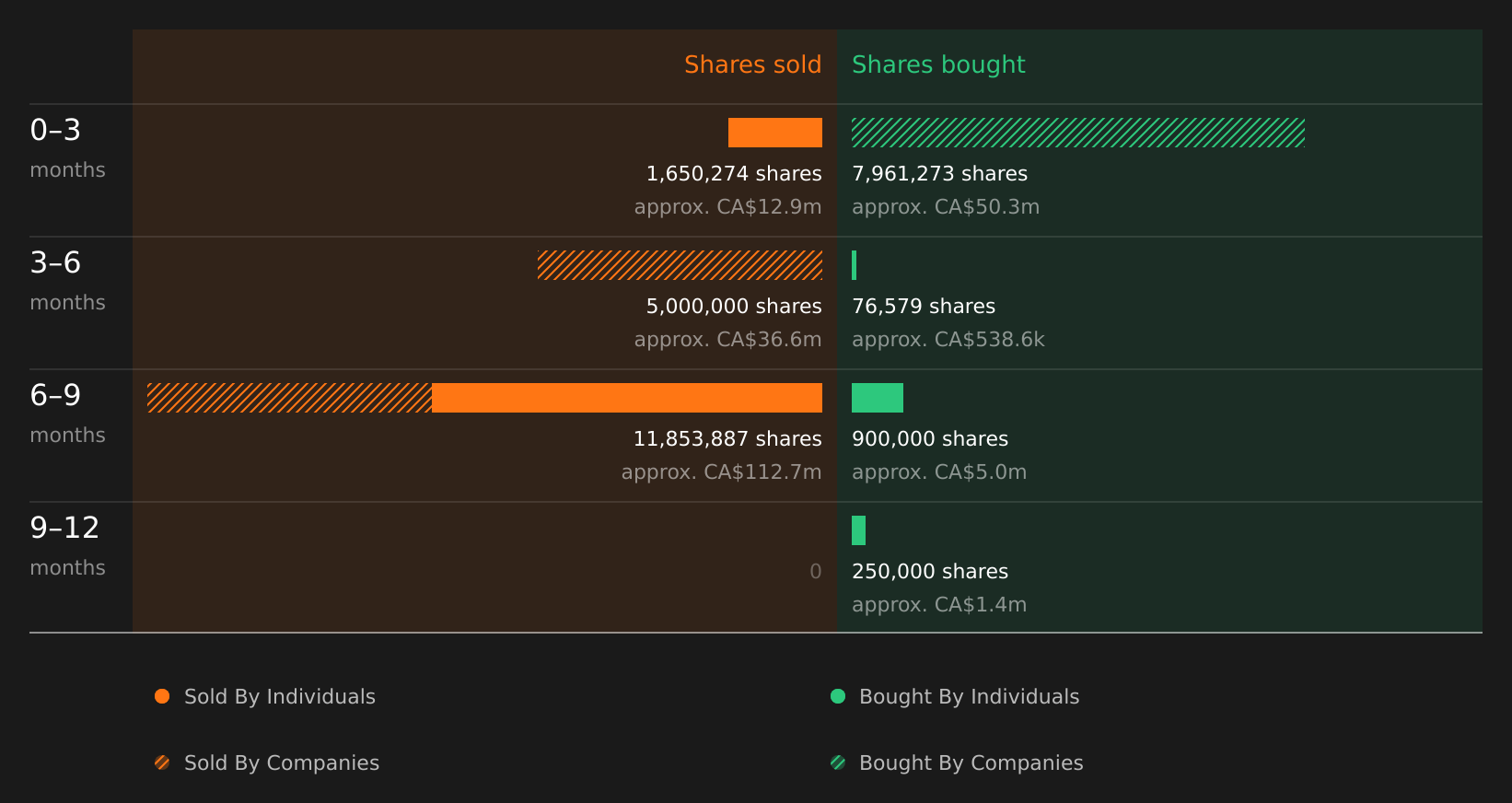Click the 9–12 row label
Screen dimensions: 1512x803
click(x=64, y=528)
